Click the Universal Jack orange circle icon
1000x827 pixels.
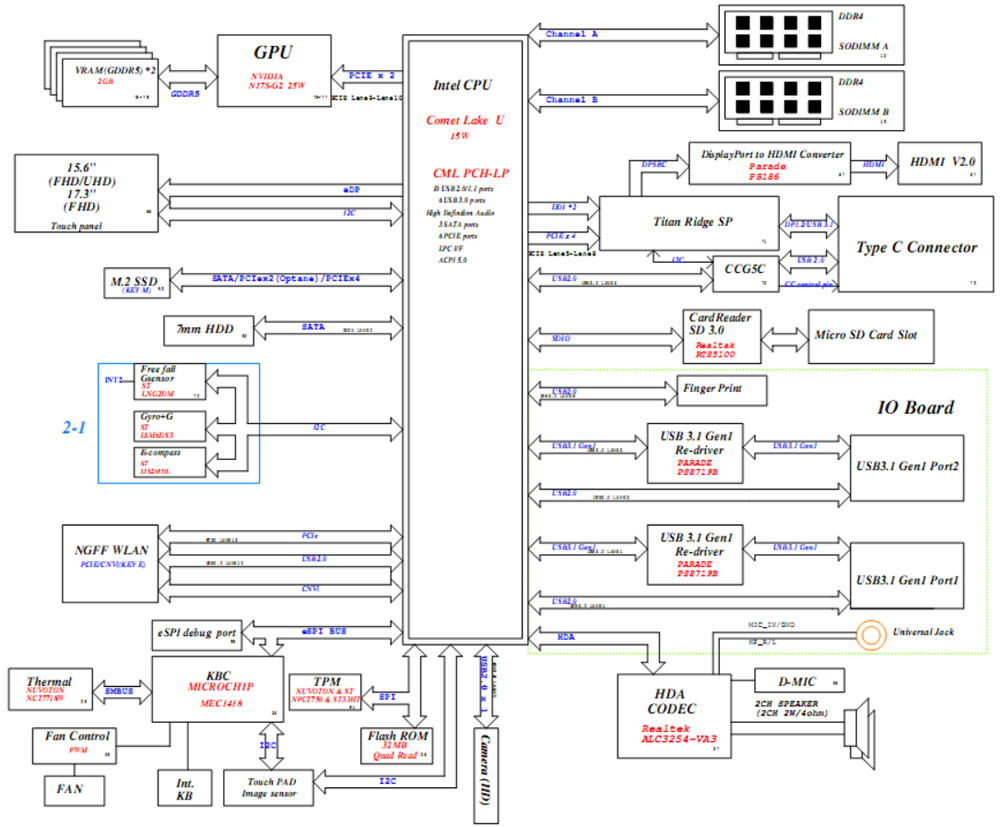pos(871,635)
